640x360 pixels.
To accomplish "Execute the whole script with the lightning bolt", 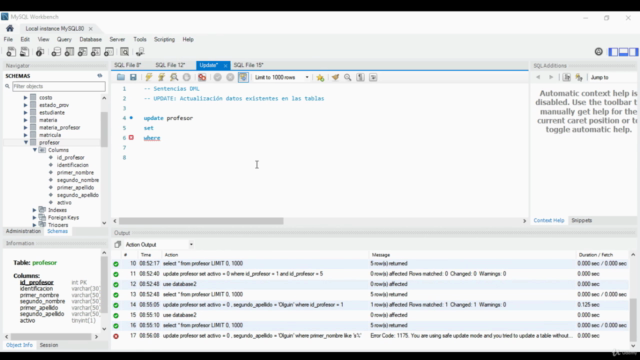I will [149, 77].
